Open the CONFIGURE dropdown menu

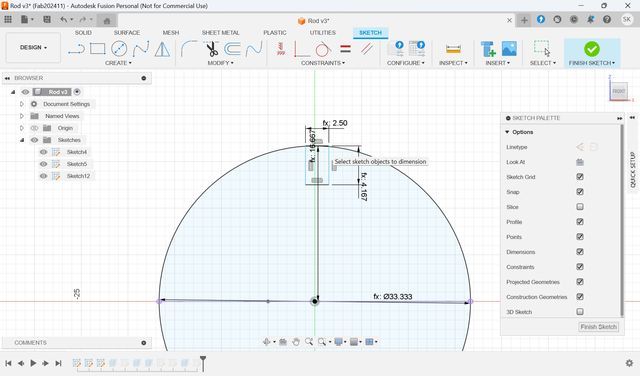tap(406, 63)
